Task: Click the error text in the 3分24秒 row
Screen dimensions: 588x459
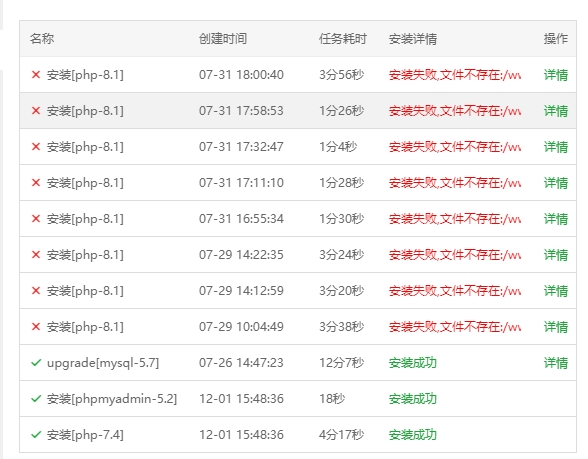Action: point(454,255)
